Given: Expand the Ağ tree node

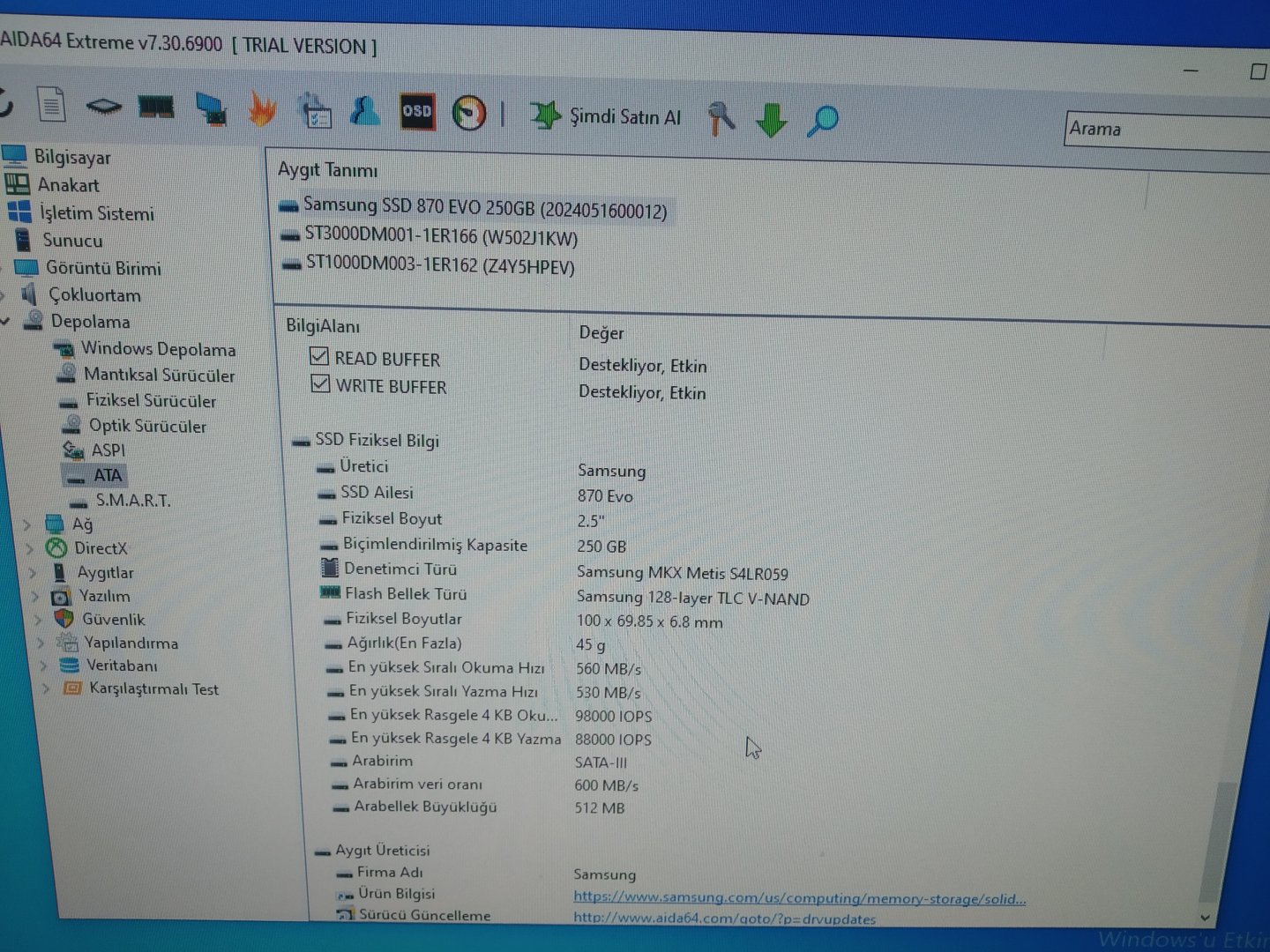Looking at the screenshot, I should click(x=26, y=524).
